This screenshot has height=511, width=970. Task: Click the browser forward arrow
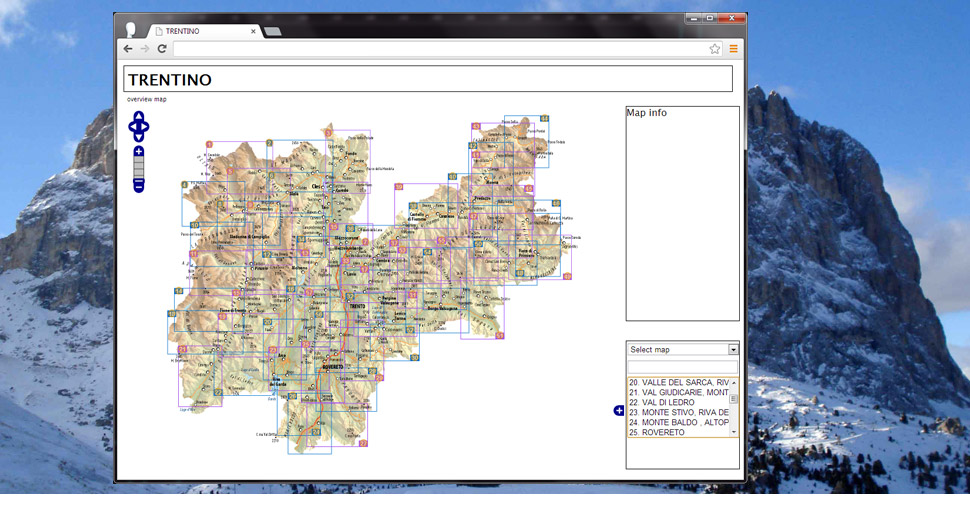pos(145,48)
